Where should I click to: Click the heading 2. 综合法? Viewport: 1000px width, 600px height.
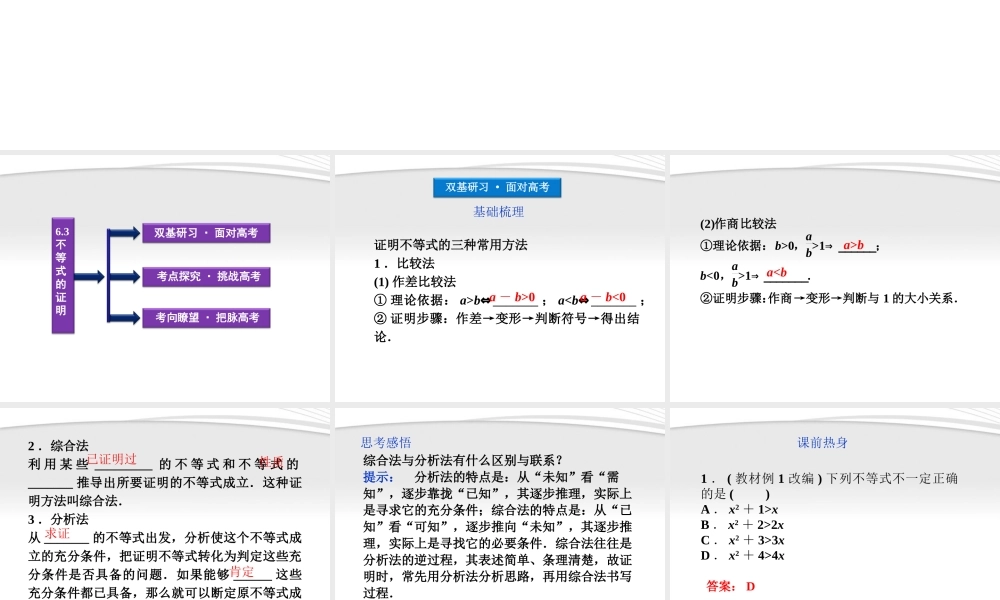coord(58,446)
